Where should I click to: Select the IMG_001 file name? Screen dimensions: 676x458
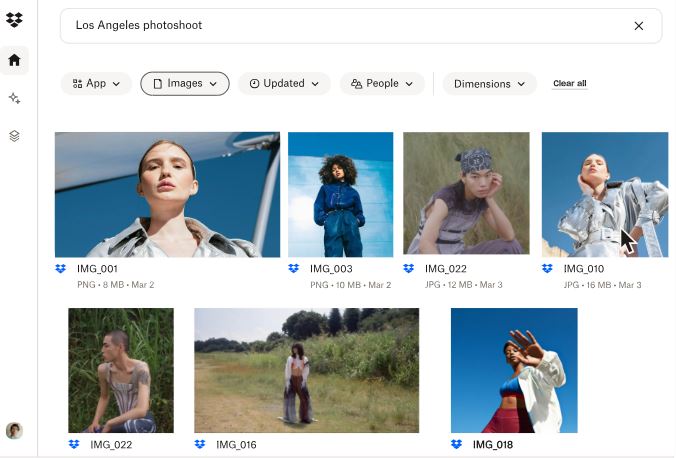[97, 269]
